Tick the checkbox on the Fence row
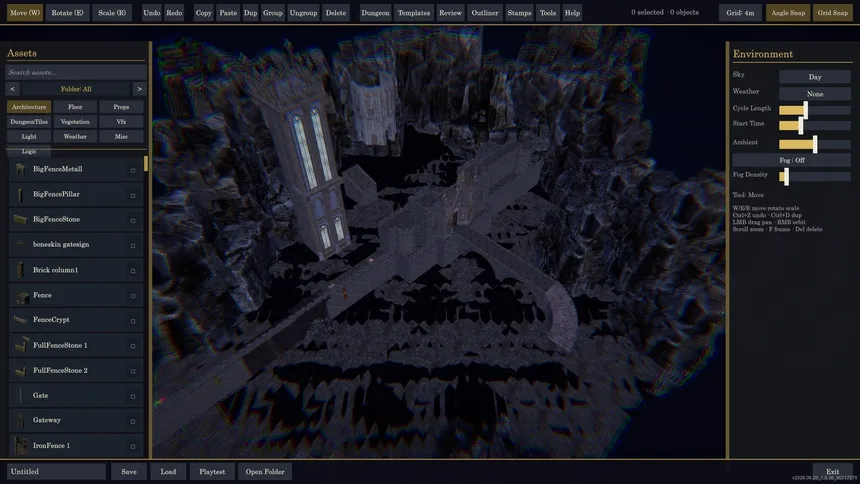This screenshot has height=484, width=860. [x=133, y=296]
